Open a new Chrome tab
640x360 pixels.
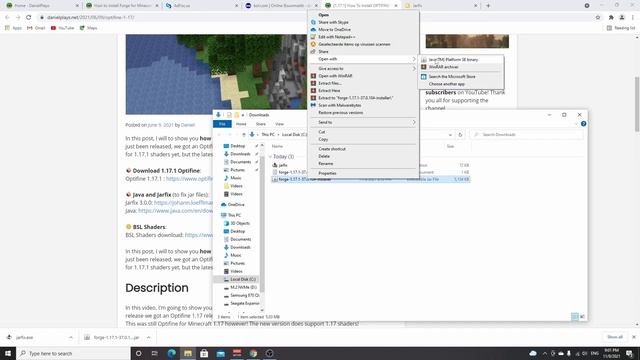click(x=488, y=6)
